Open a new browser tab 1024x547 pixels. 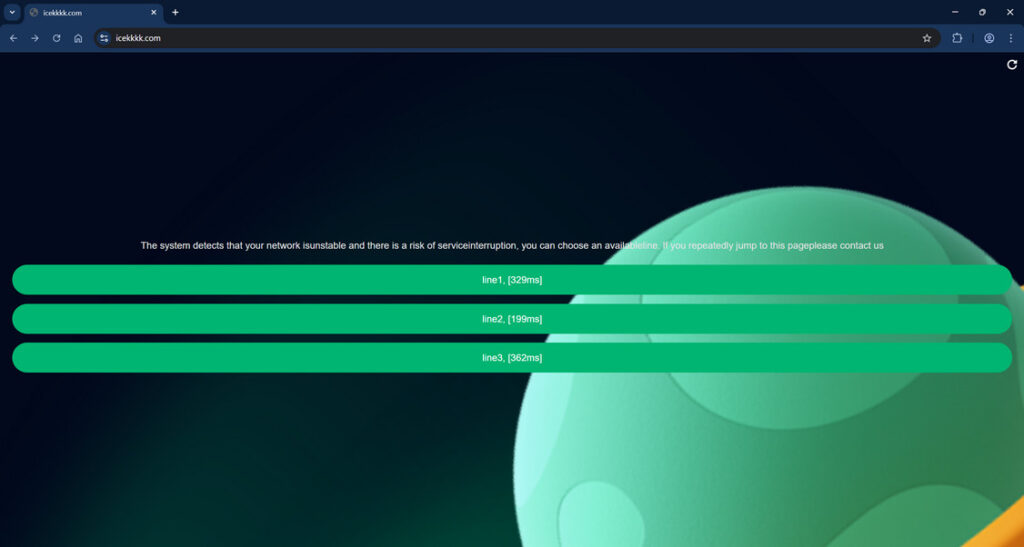click(175, 12)
